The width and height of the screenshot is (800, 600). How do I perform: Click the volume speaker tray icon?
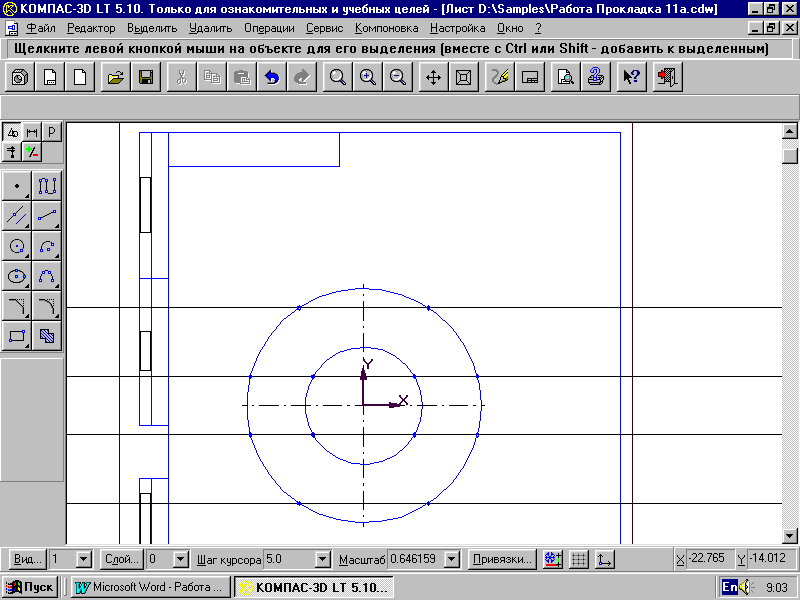(746, 587)
